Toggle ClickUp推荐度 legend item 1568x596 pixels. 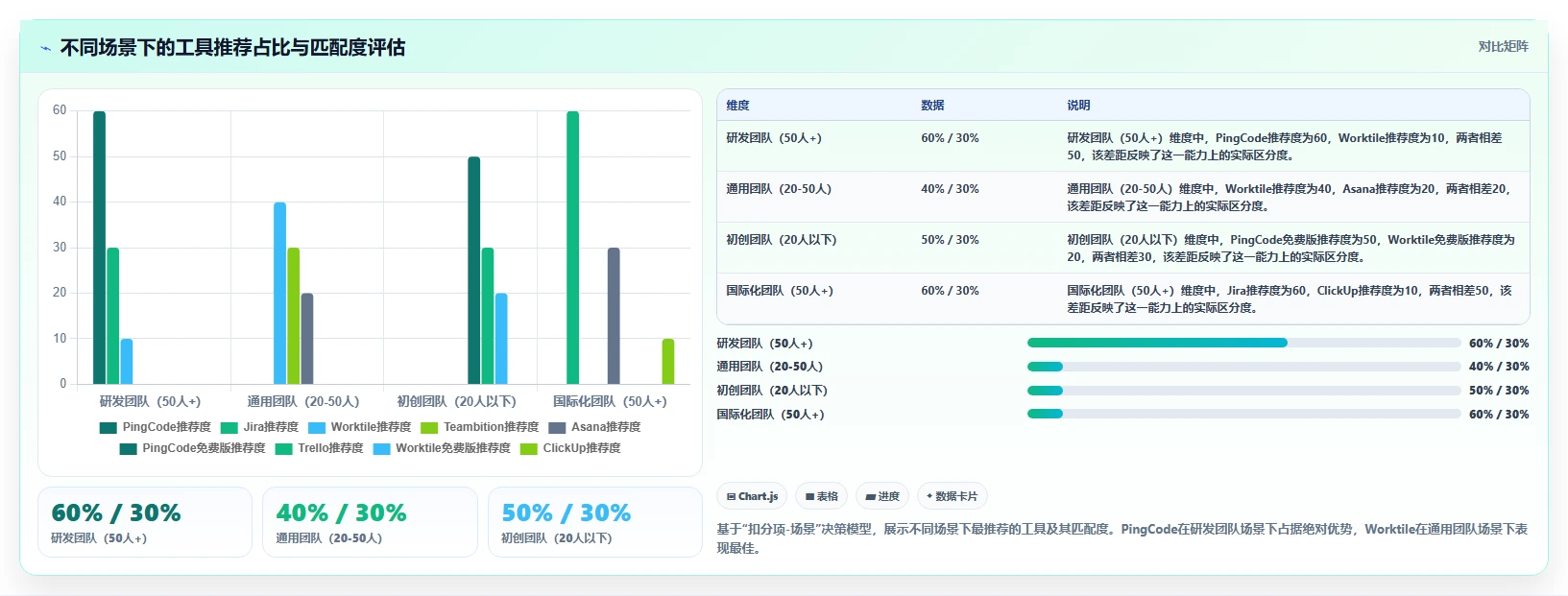tap(570, 448)
